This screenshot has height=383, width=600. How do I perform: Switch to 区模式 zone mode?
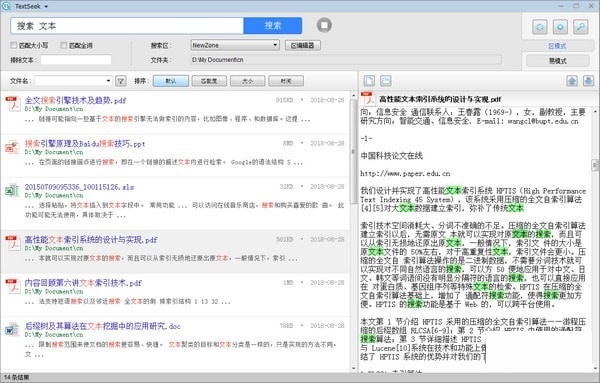coord(557,46)
